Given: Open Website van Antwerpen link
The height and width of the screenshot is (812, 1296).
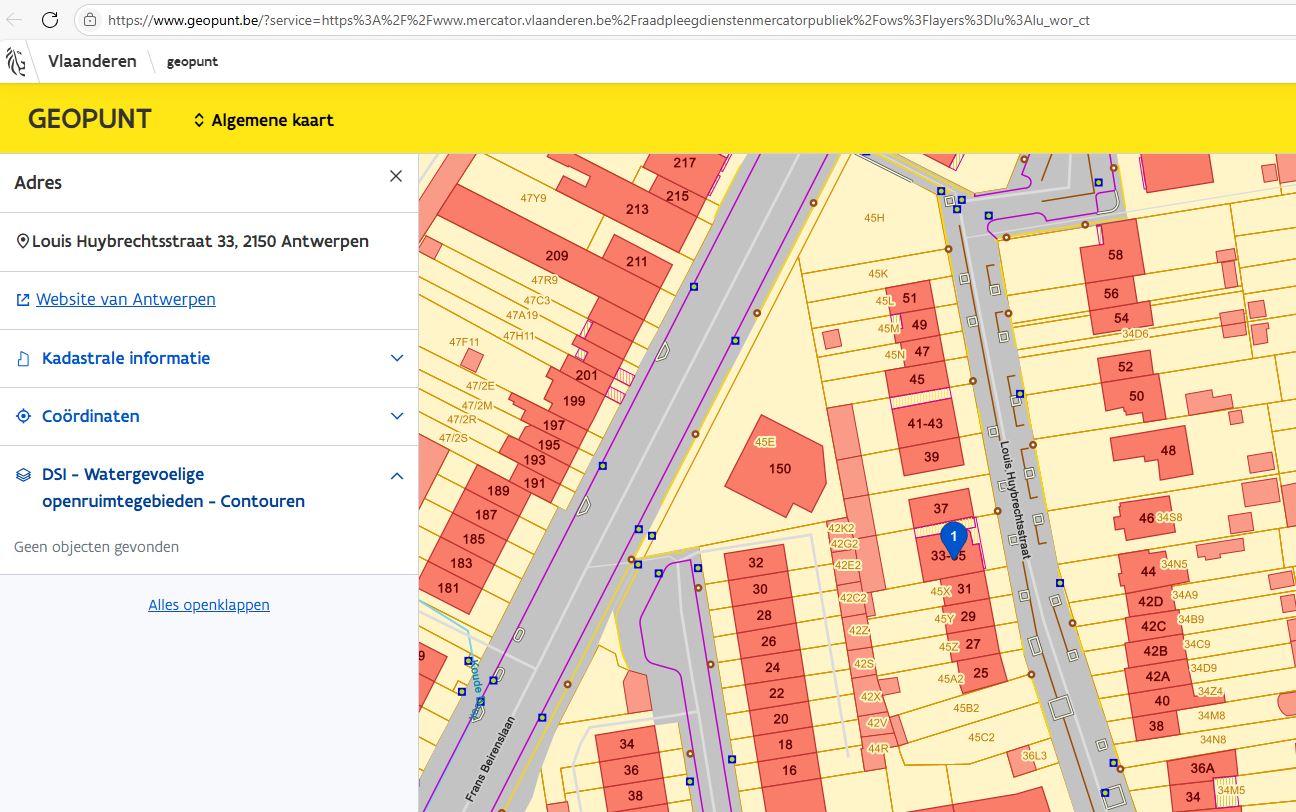Looking at the screenshot, I should 126,299.
